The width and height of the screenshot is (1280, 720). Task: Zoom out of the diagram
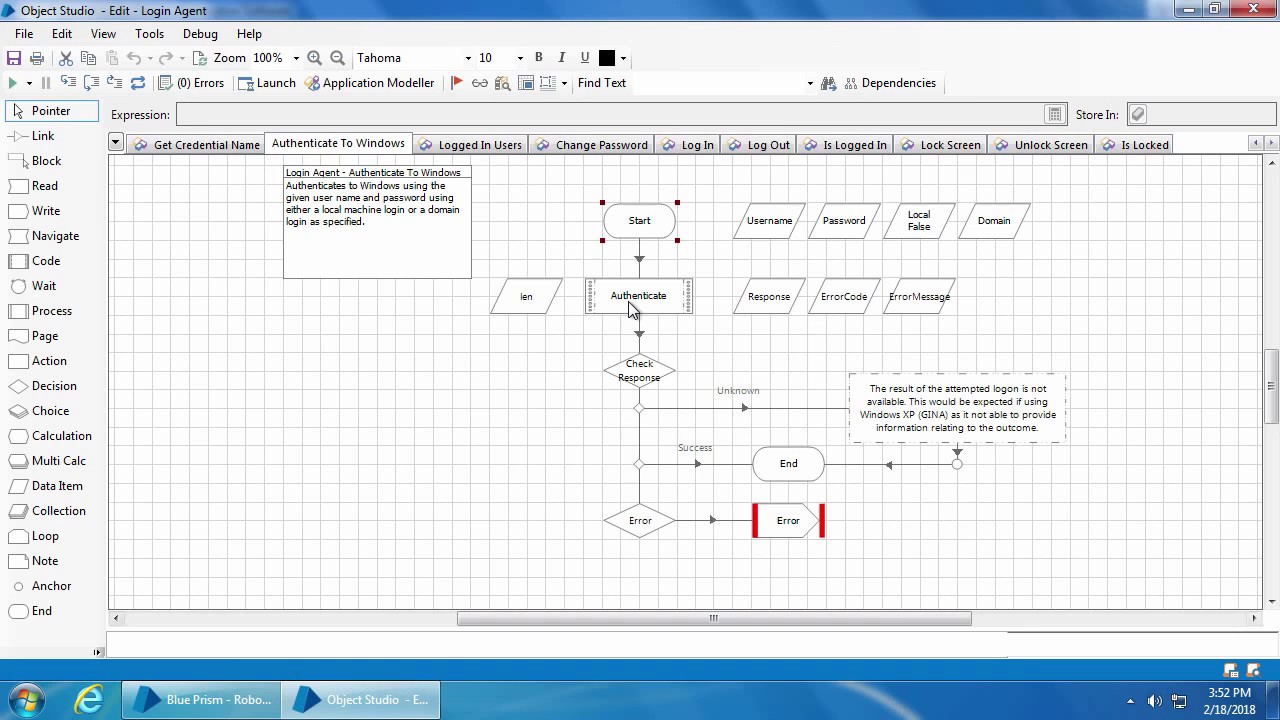click(337, 58)
